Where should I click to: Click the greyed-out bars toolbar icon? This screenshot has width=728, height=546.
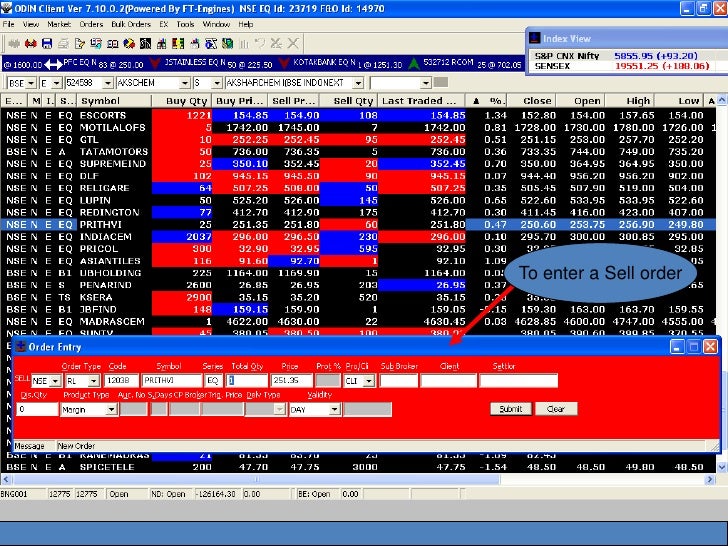tap(244, 44)
